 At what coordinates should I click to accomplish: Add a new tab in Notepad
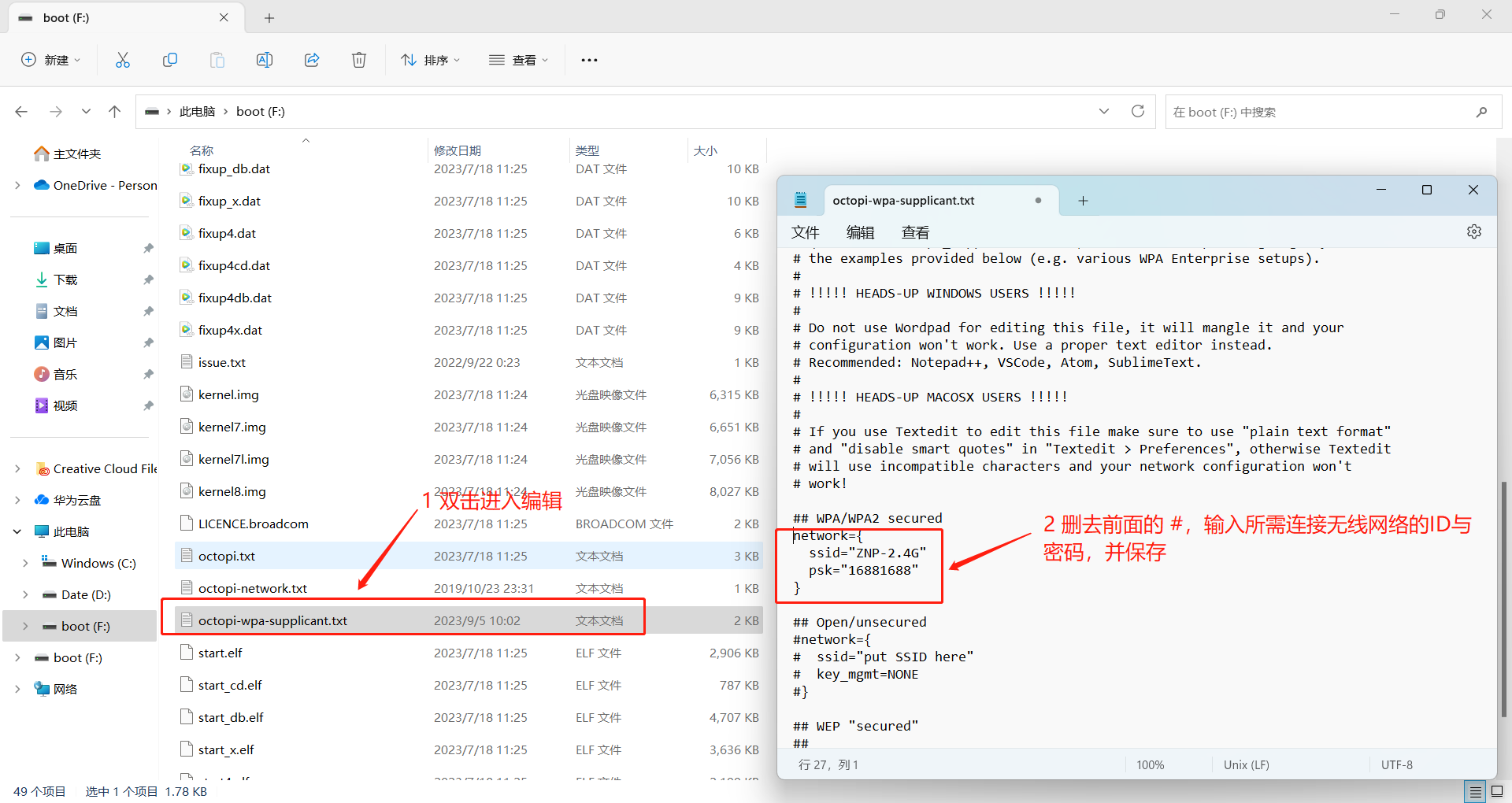(x=1083, y=201)
